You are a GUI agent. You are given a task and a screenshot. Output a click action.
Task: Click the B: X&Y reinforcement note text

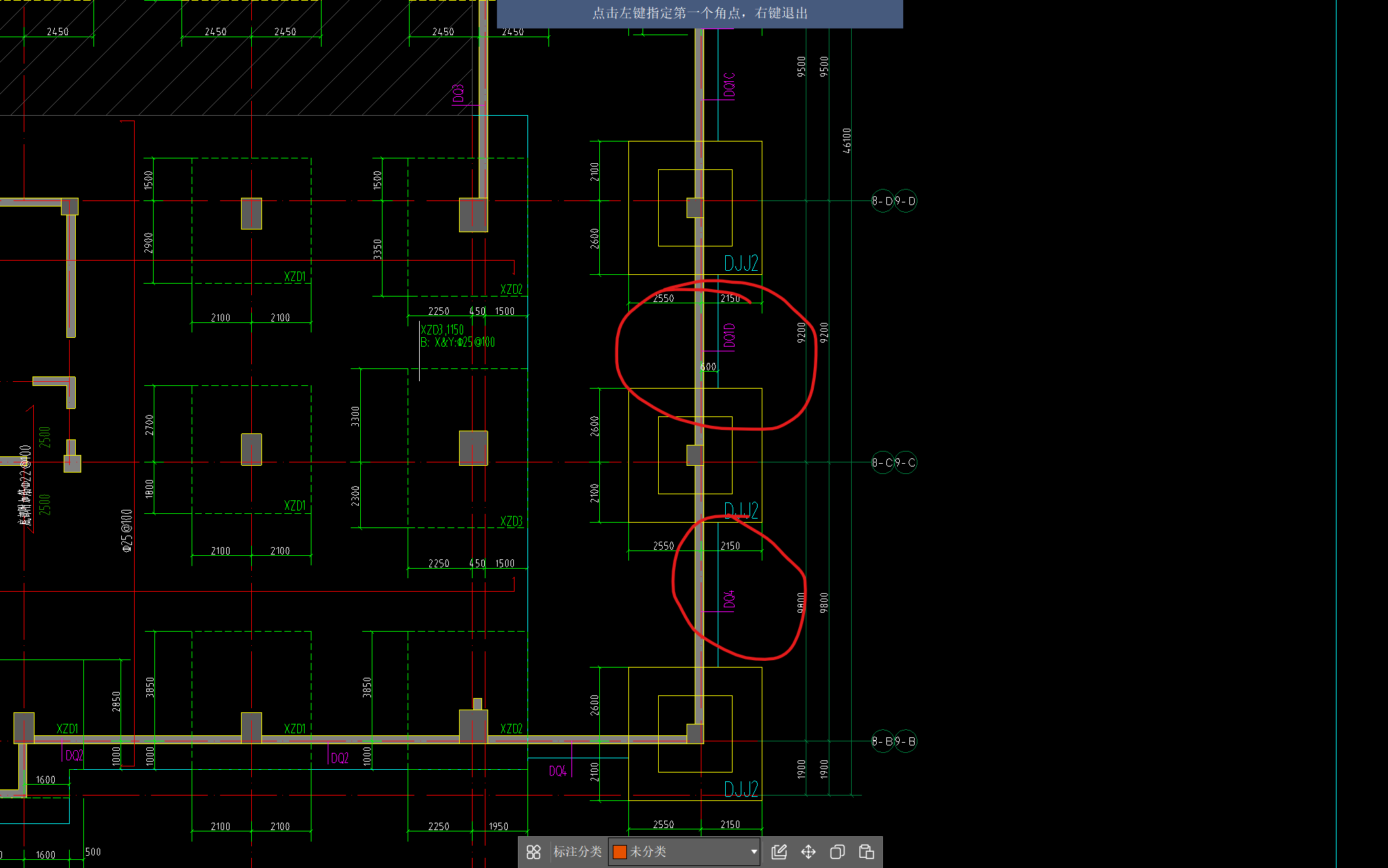click(458, 343)
